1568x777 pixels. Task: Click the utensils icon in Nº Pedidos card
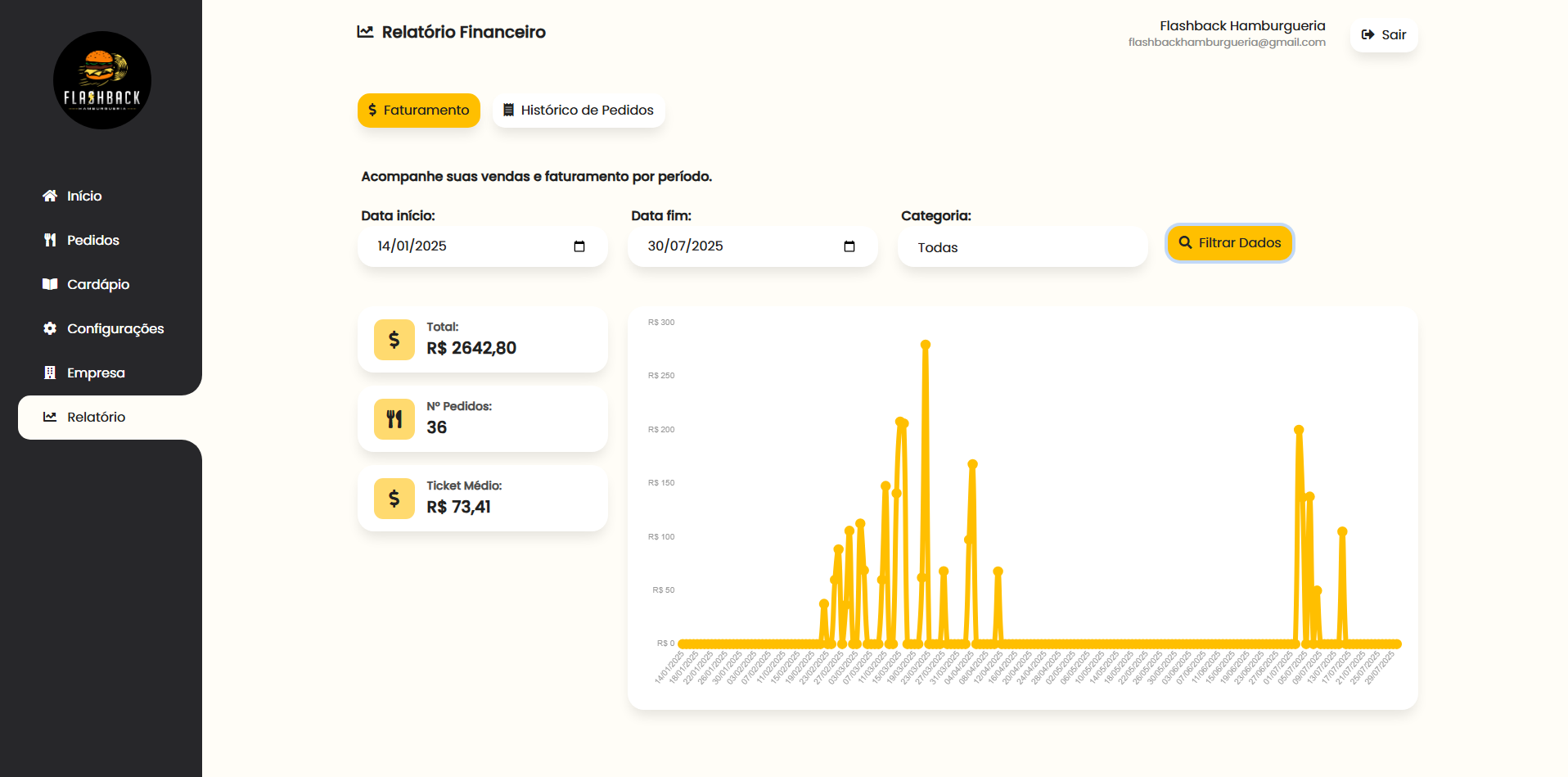tap(394, 419)
